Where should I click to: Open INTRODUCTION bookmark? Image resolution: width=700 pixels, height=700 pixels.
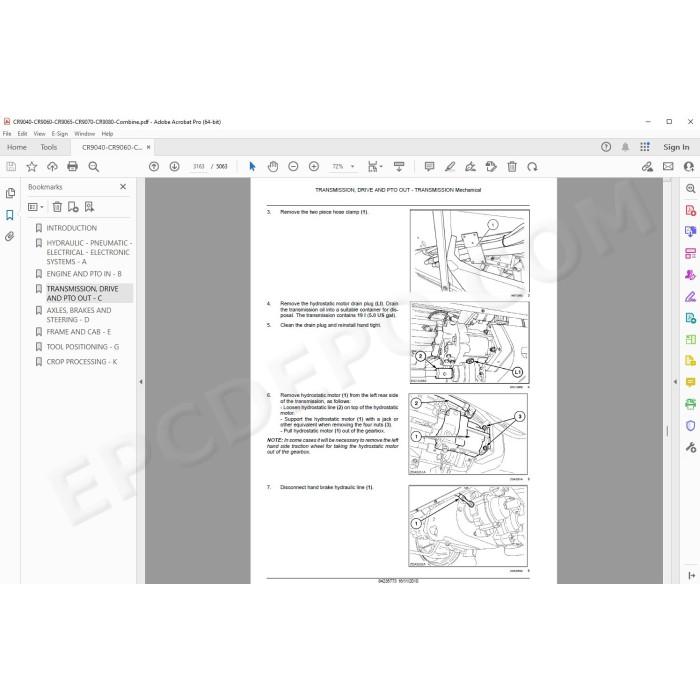71,228
